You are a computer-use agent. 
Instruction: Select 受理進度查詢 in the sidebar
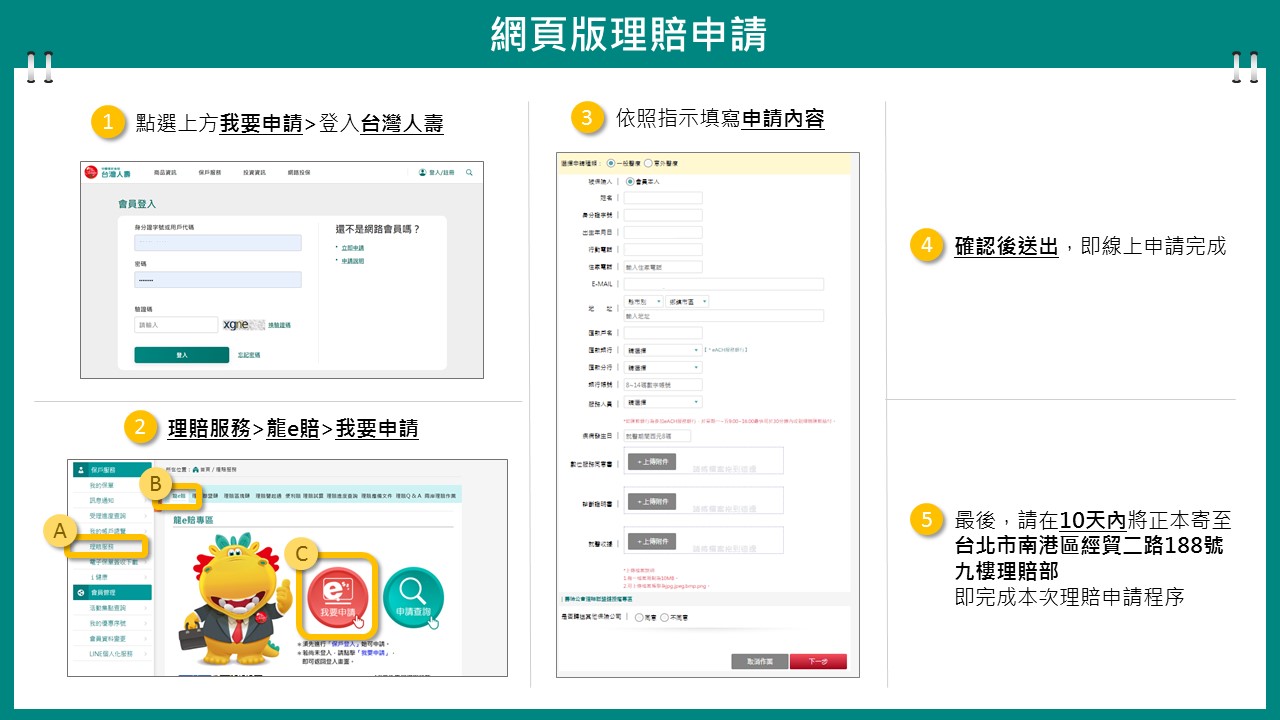point(107,516)
